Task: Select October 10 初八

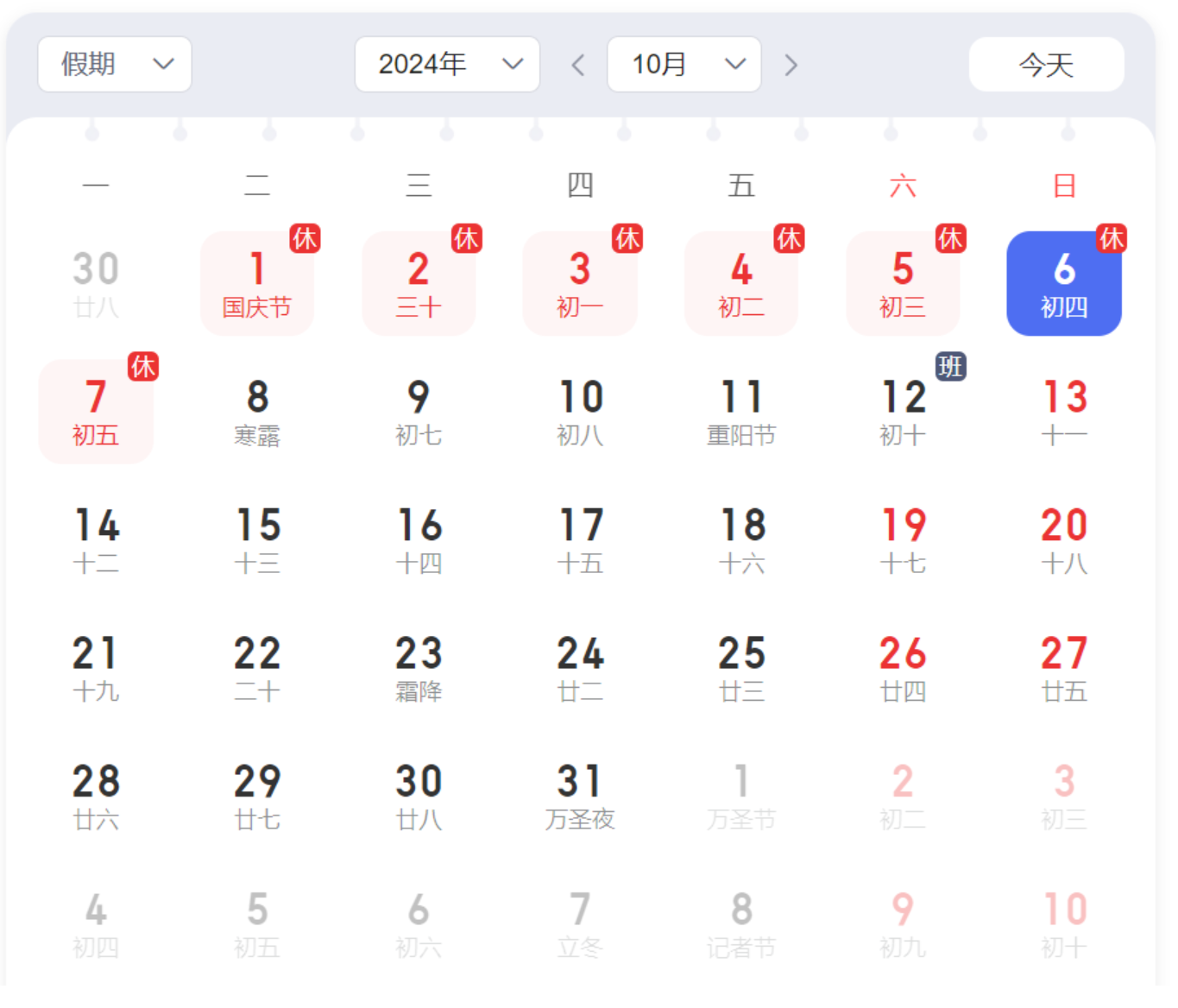Action: pos(580,412)
